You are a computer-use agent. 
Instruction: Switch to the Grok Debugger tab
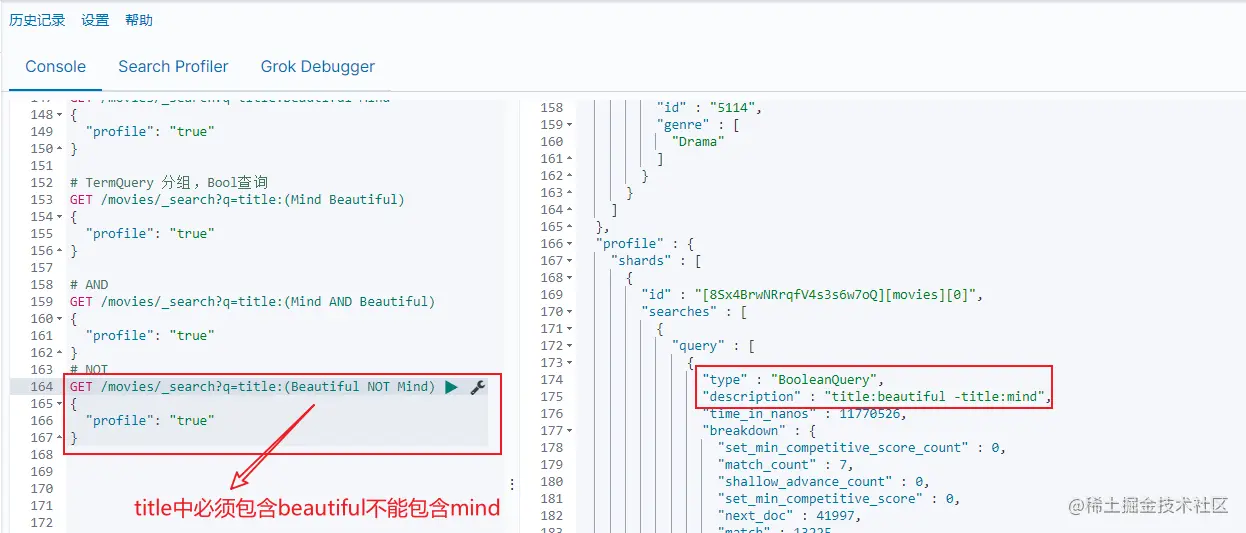[318, 67]
